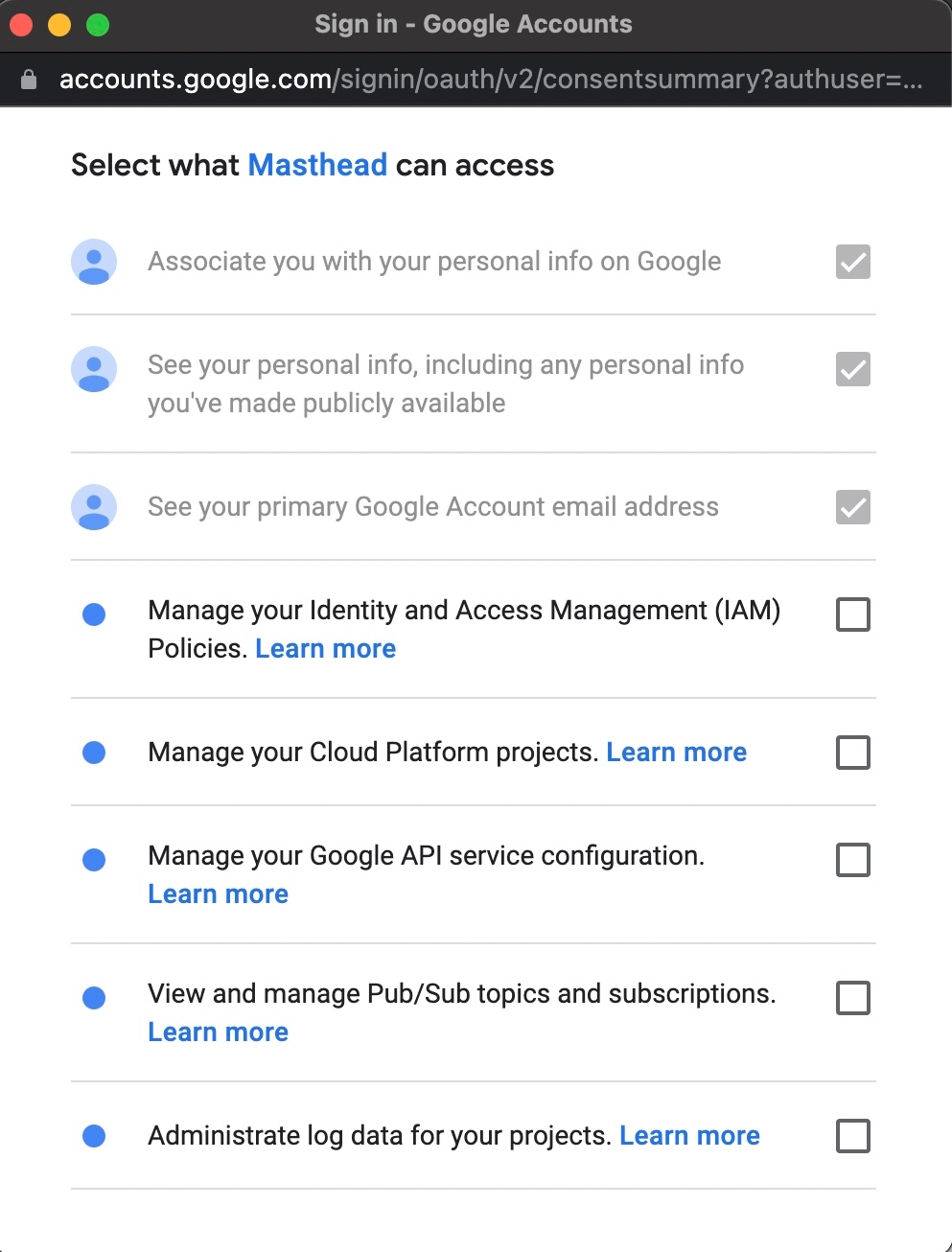Image resolution: width=952 pixels, height=1252 pixels.
Task: Select the Administrate log data checkbox
Action: coord(852,1136)
